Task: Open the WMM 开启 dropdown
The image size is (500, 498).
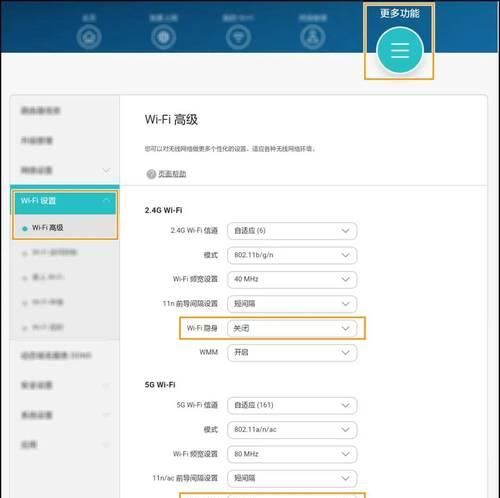Action: click(292, 352)
